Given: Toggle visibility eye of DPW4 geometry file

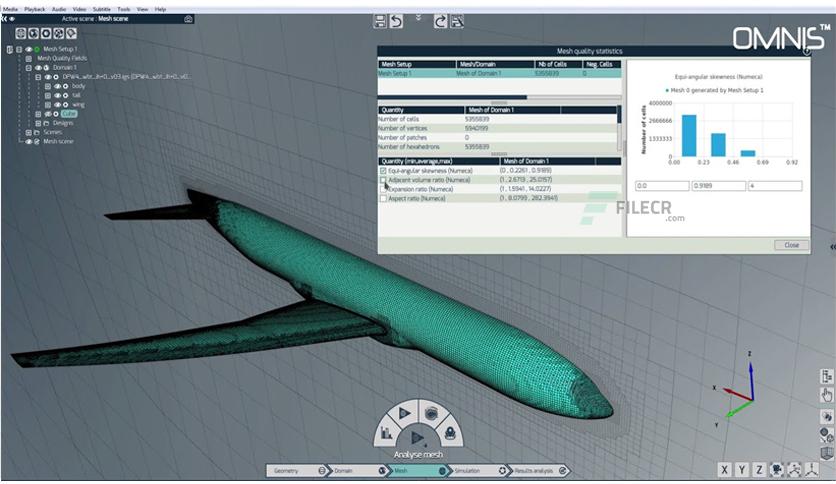Looking at the screenshot, I should (48, 77).
